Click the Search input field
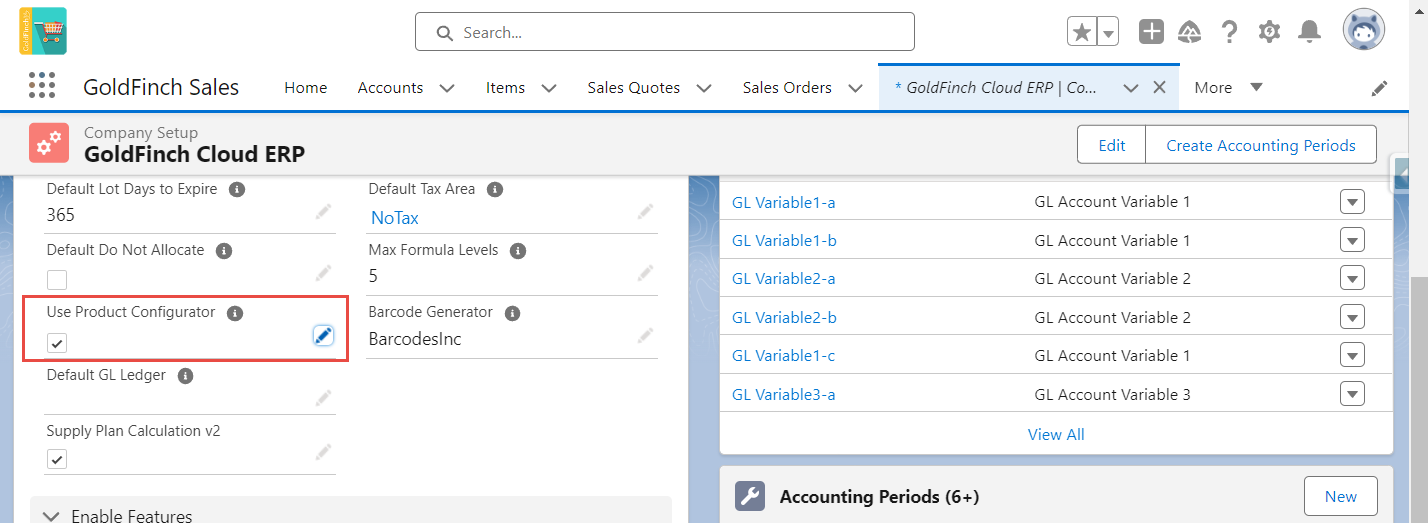Screen dimensions: 1428x523 pos(665,32)
